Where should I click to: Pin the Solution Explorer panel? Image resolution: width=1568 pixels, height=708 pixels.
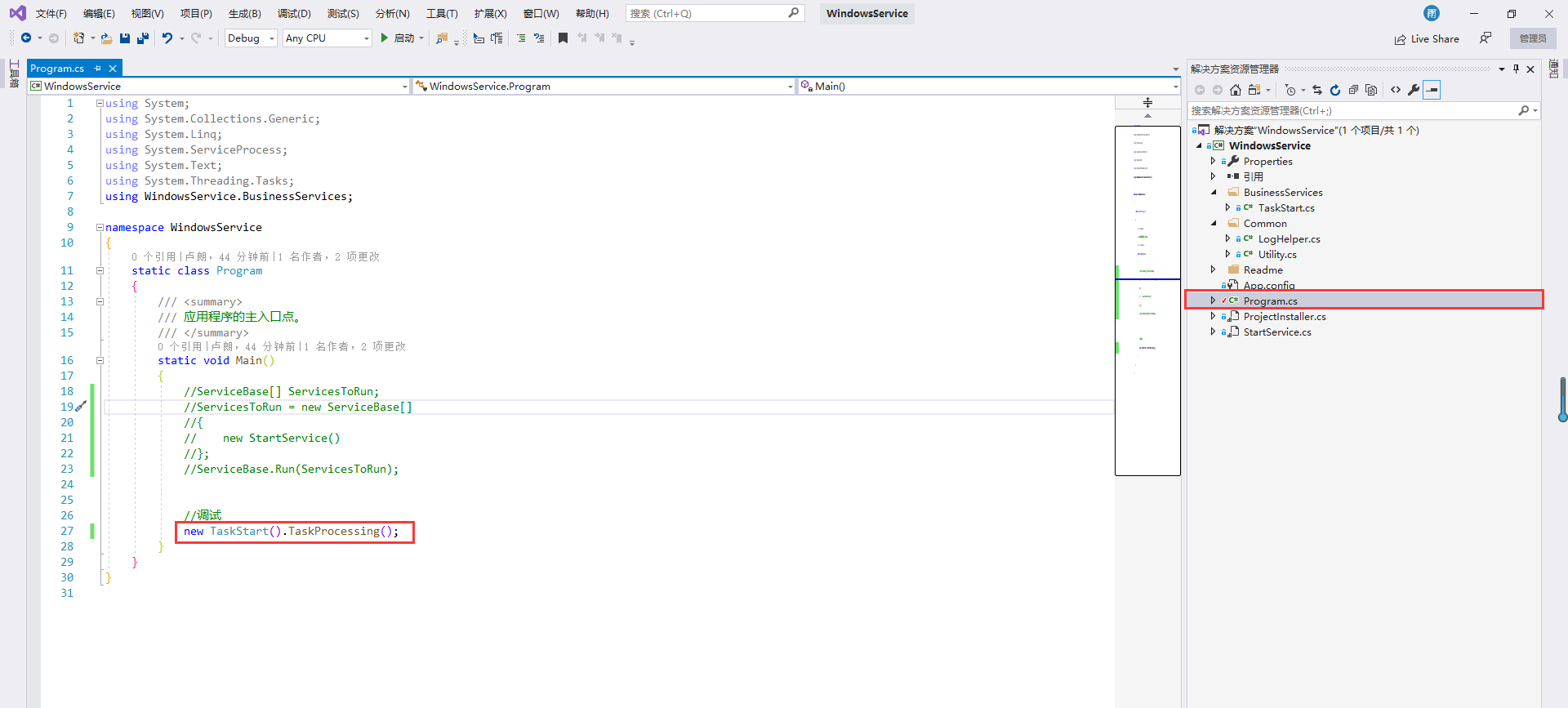coord(1516,69)
